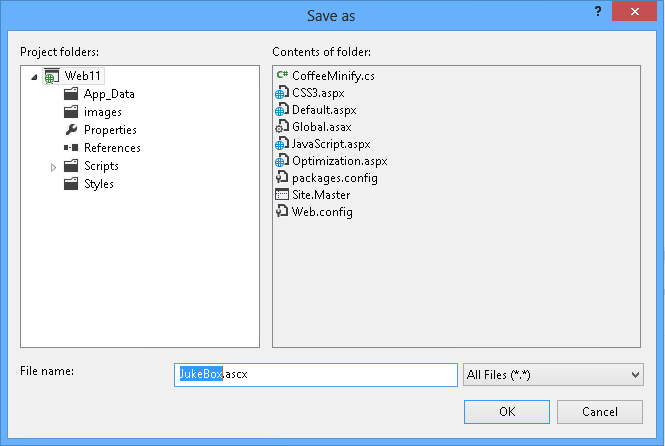Click the App_Data folder icon

coord(71,94)
